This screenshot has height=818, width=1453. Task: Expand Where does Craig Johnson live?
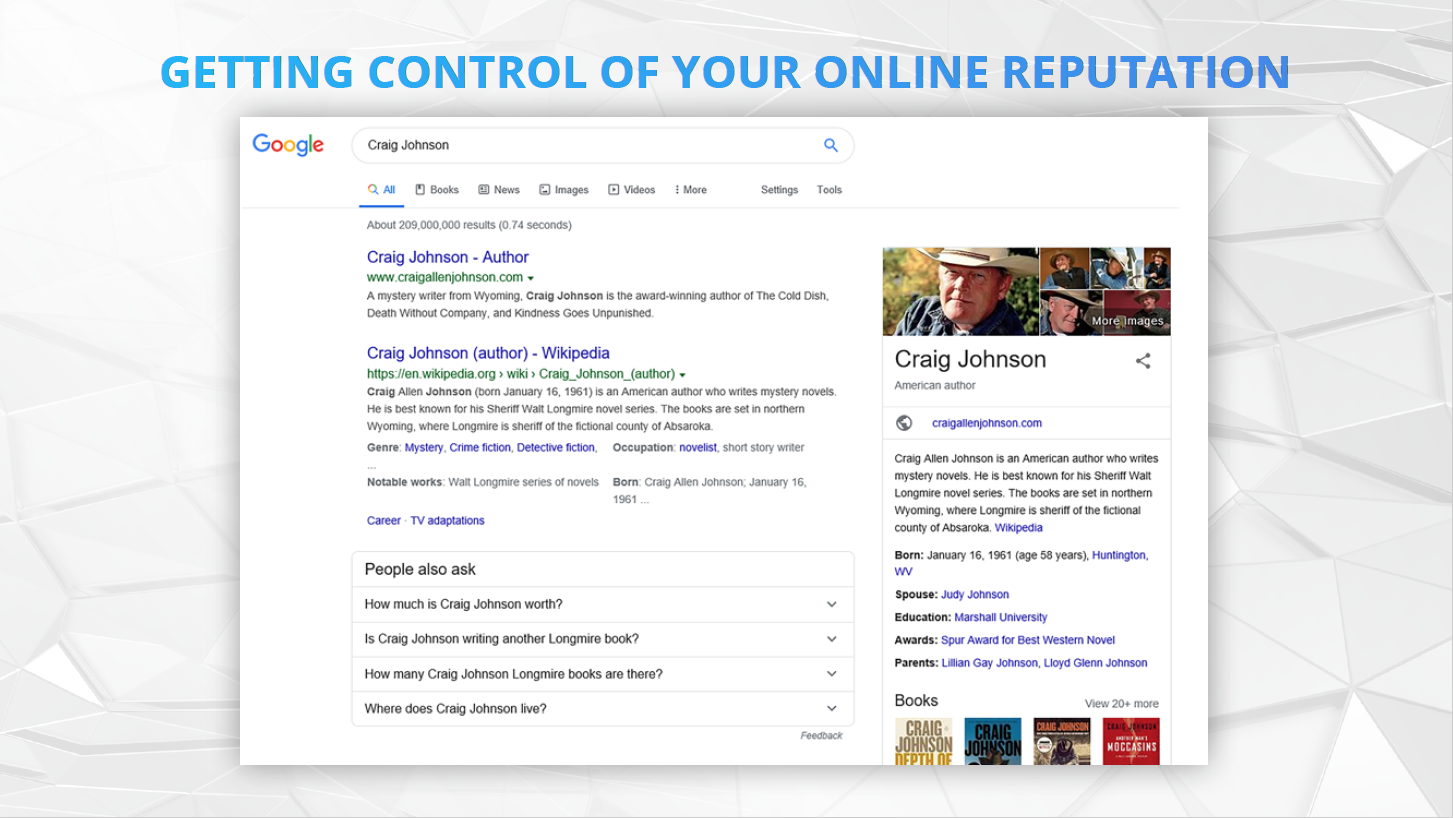point(603,709)
